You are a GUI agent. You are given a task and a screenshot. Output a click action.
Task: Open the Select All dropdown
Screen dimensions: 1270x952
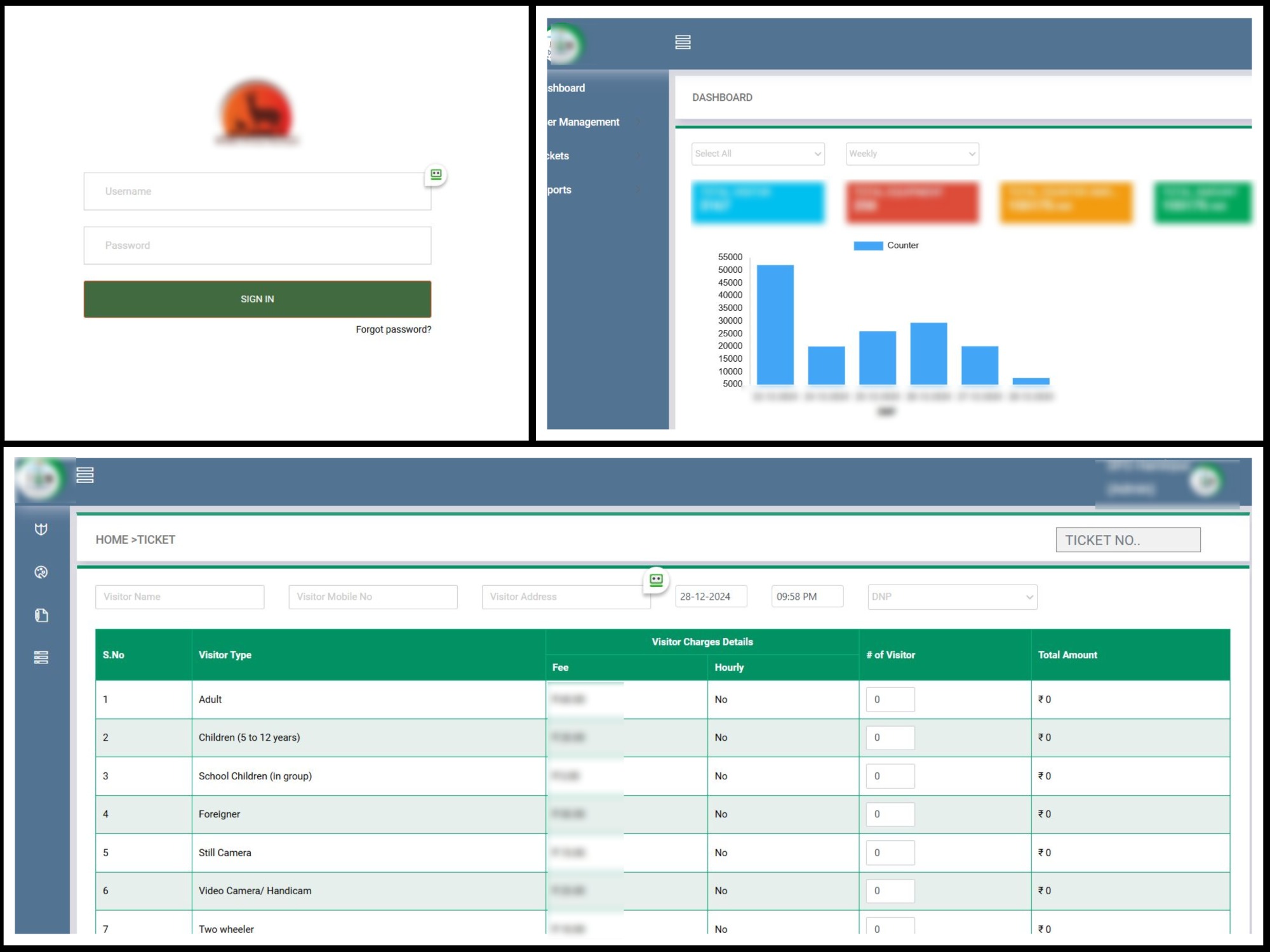pos(758,154)
